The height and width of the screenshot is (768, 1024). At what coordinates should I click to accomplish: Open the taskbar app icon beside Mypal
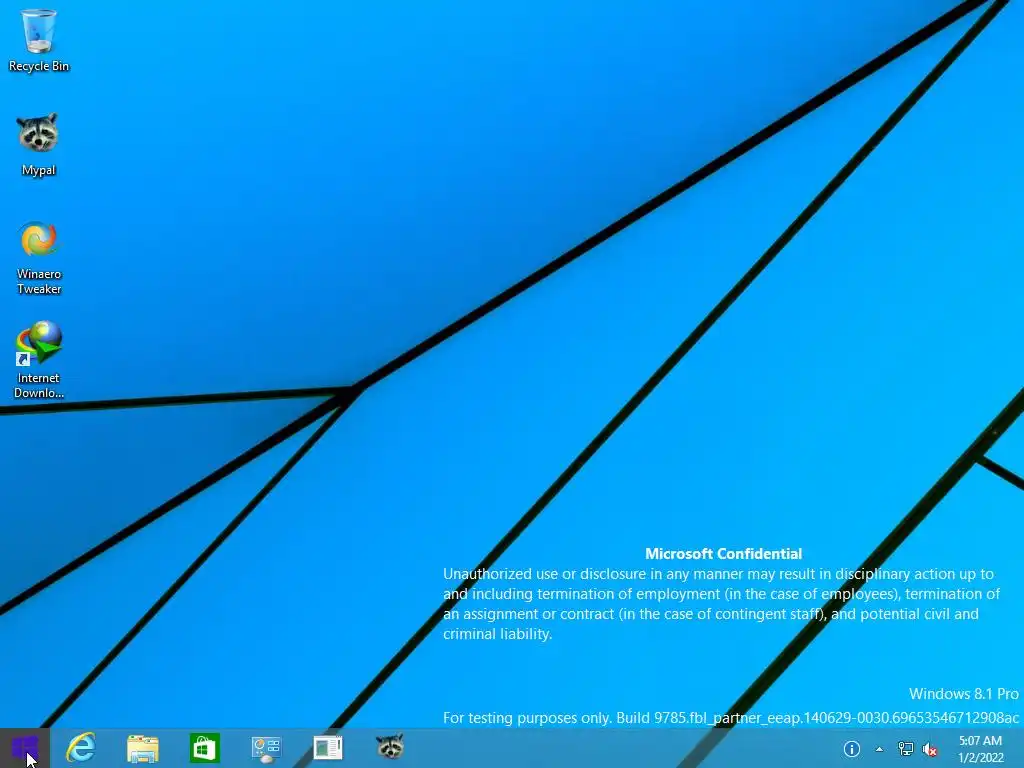coord(328,748)
